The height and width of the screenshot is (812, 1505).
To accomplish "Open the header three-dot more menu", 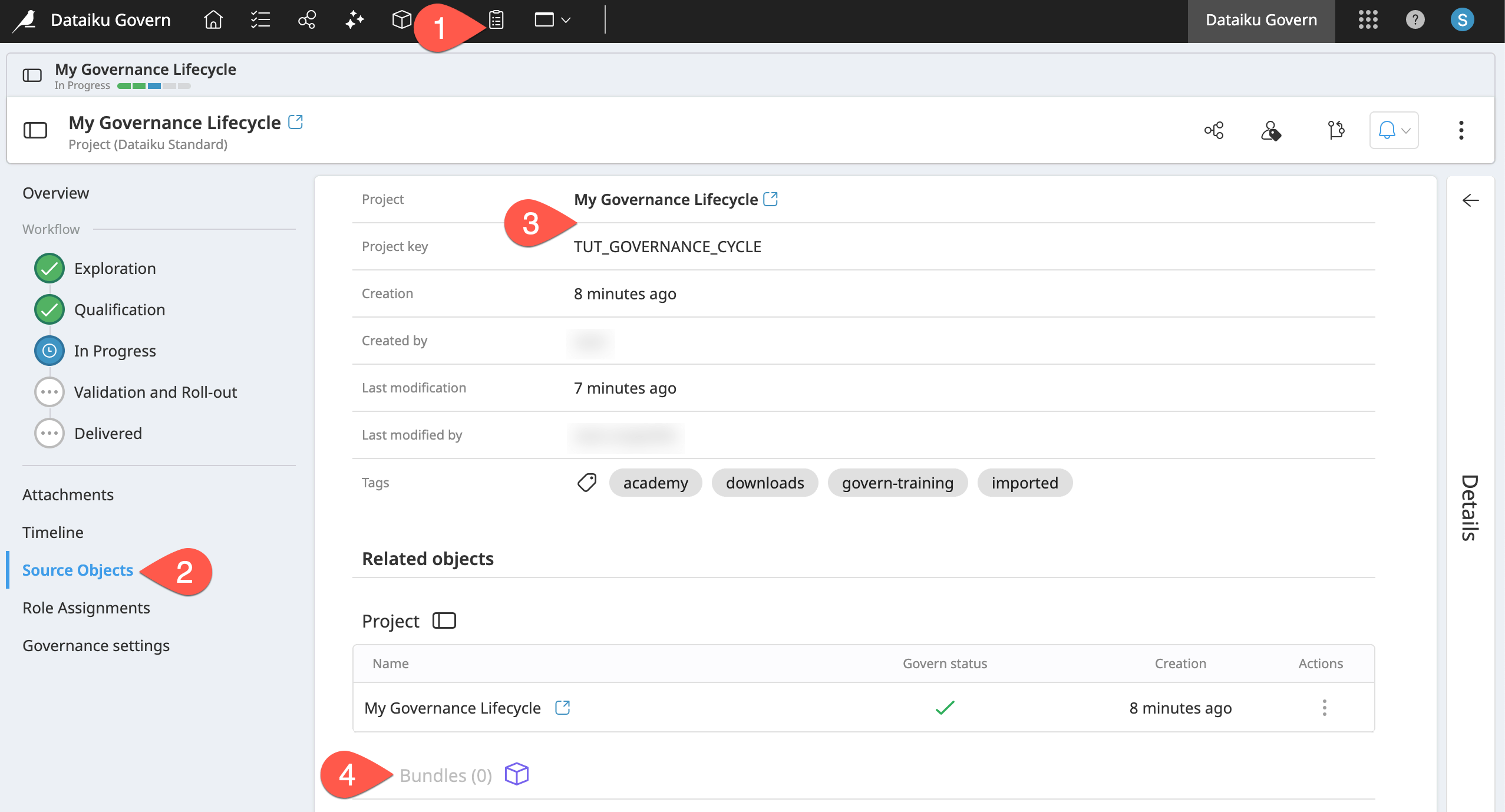I will click(x=1461, y=130).
